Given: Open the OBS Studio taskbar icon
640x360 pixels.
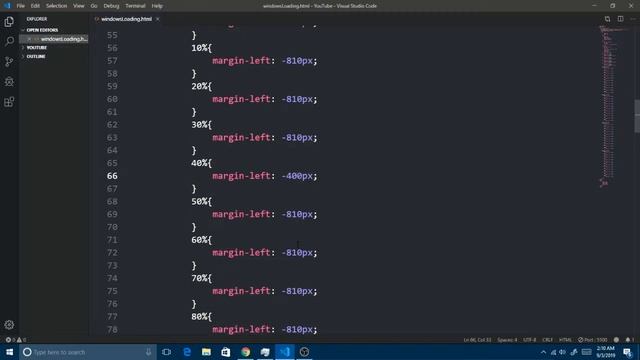Looking at the screenshot, I should point(304,352).
